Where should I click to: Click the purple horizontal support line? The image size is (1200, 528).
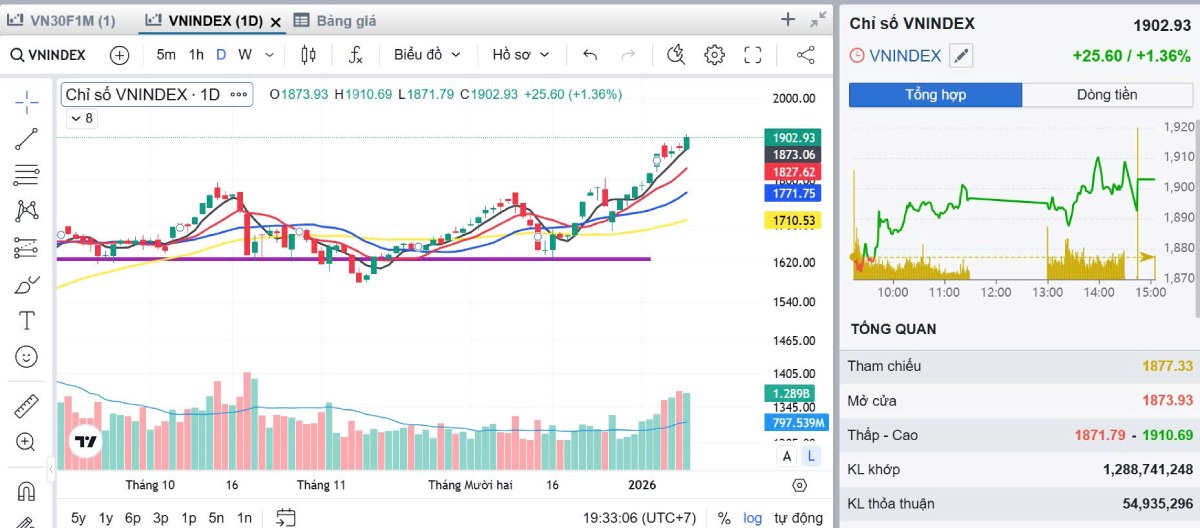coord(353,259)
